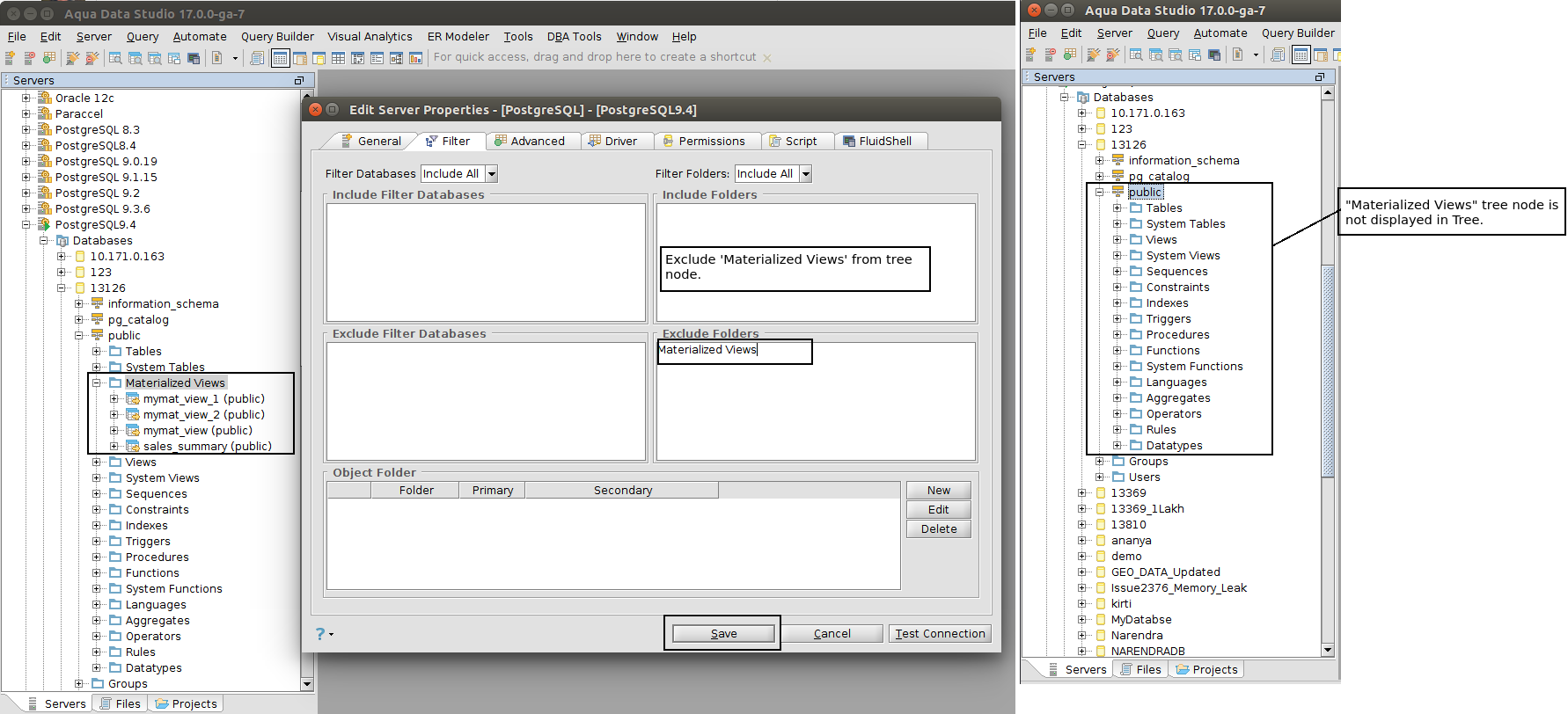Click restore icon on left Servers panel header
Image resolution: width=1568 pixels, height=714 pixels.
299,80
